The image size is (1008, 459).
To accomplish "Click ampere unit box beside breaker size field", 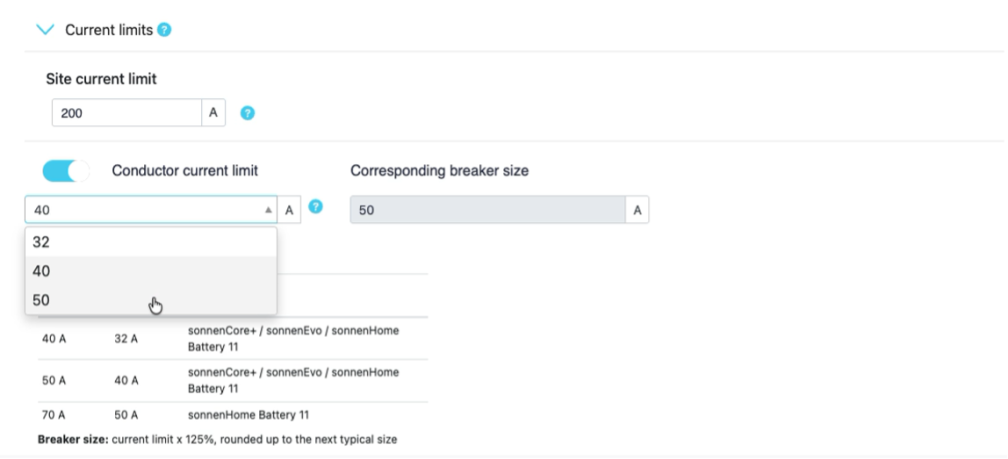I will tap(637, 210).
